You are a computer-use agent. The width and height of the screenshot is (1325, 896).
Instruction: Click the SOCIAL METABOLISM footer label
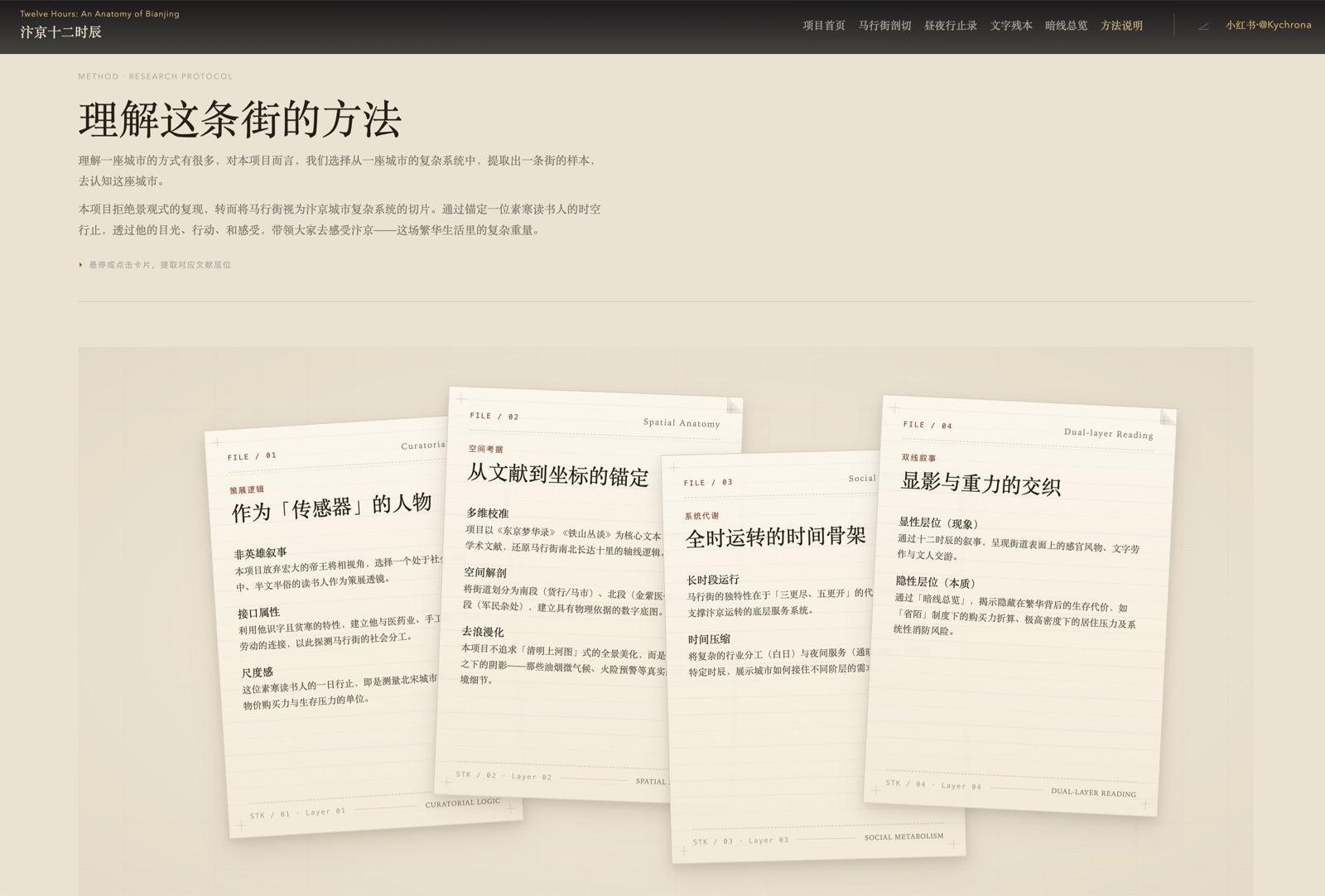tap(904, 836)
